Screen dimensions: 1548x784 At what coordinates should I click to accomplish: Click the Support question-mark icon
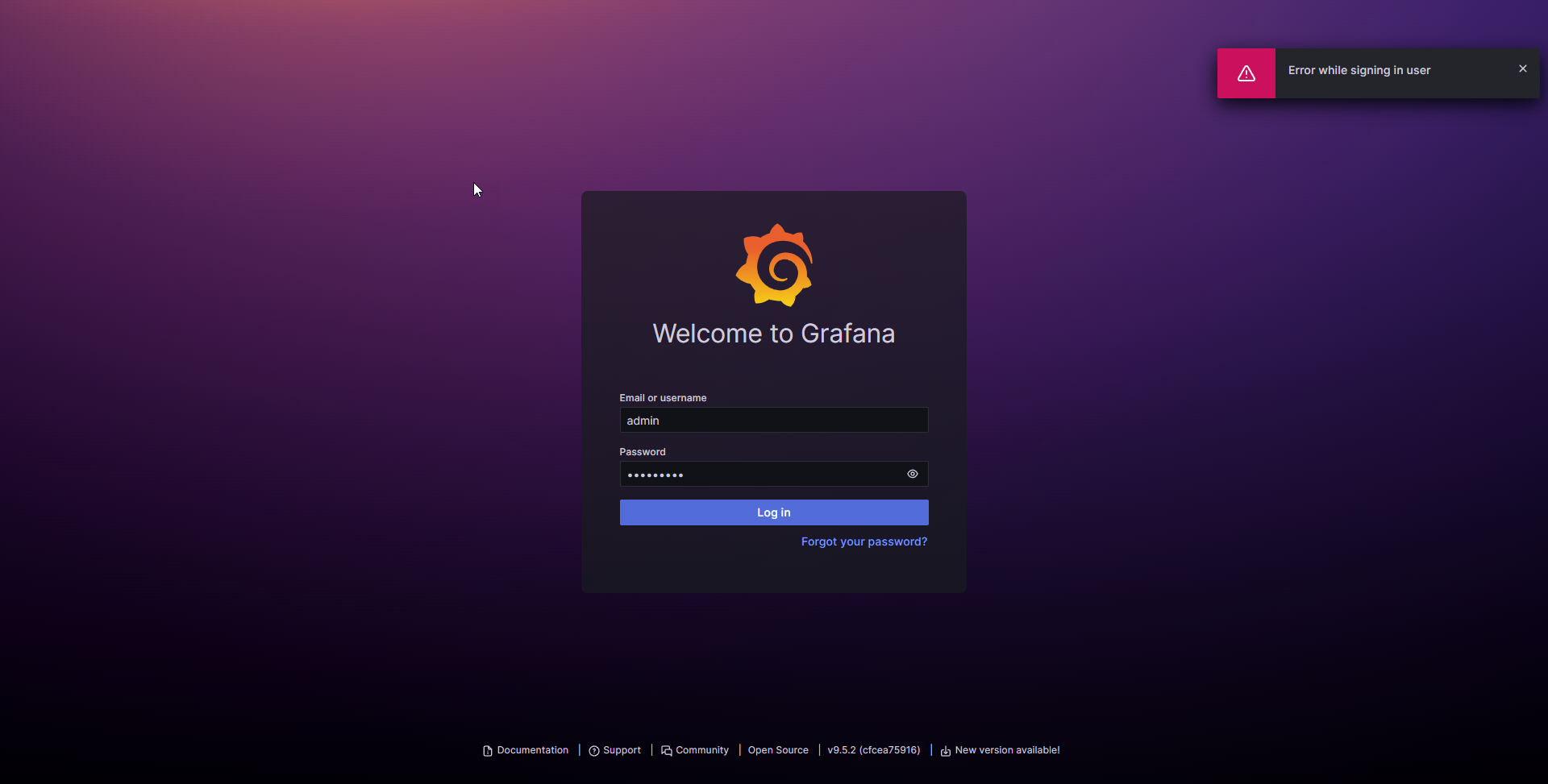click(594, 751)
